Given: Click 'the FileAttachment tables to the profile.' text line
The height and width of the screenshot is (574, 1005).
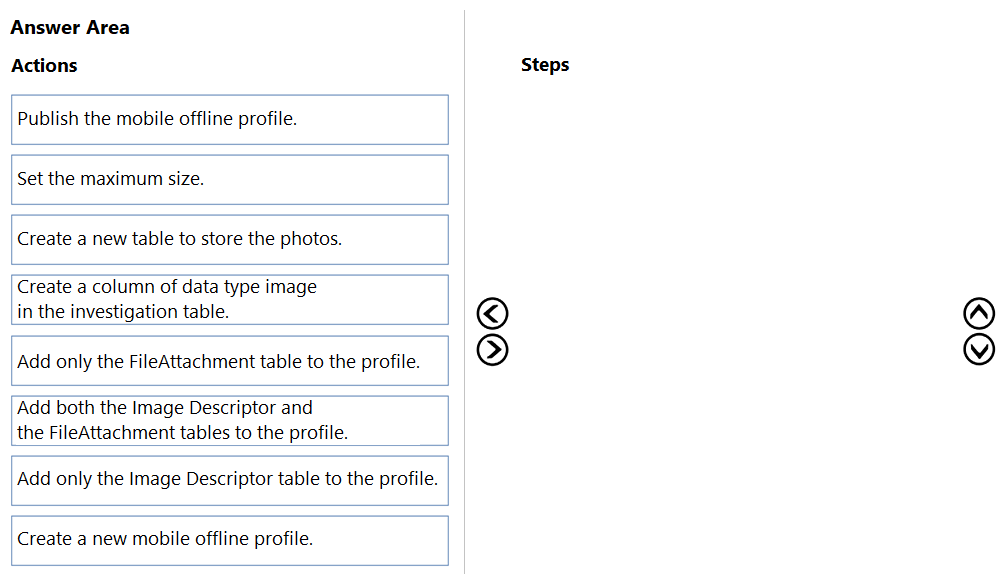Looking at the screenshot, I should [x=183, y=433].
